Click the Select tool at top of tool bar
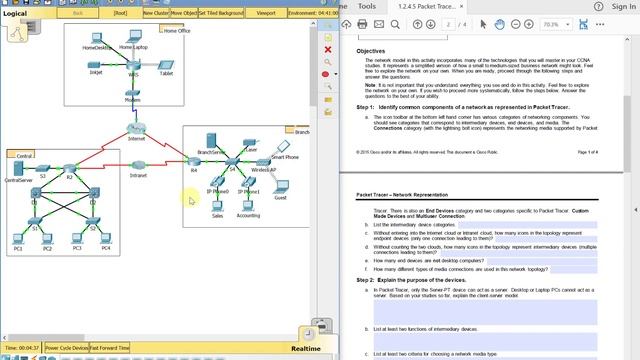640x360 pixels. click(328, 25)
